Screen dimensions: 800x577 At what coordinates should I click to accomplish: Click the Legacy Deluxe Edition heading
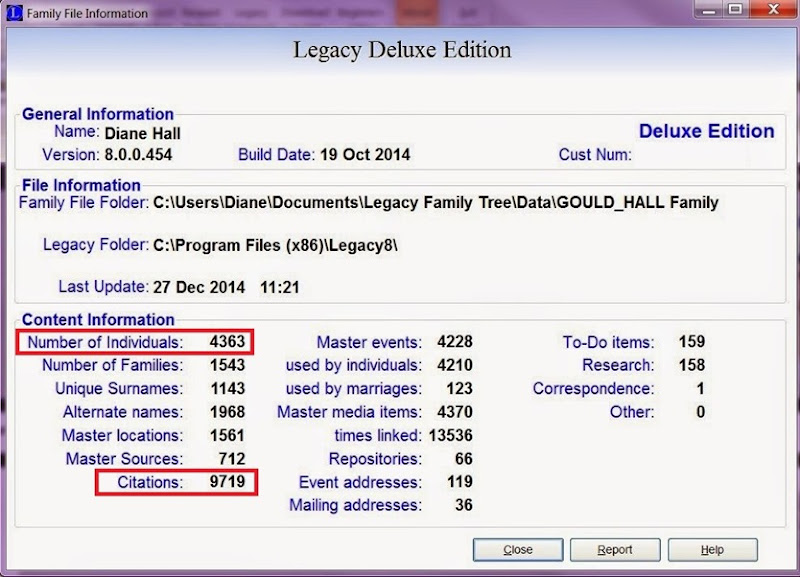tap(402, 49)
